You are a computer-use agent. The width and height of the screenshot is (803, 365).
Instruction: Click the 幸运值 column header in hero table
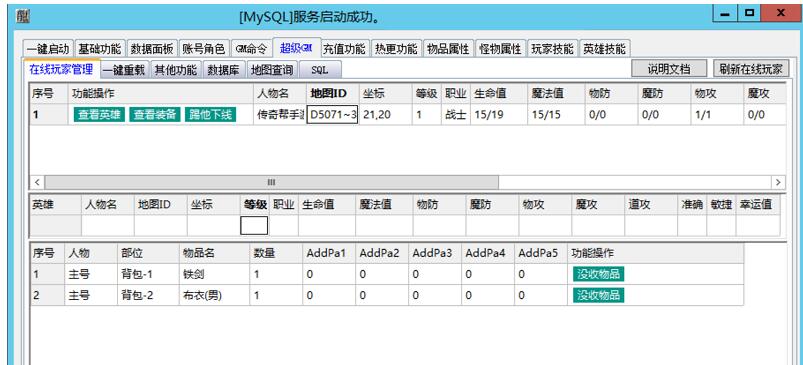pos(758,204)
